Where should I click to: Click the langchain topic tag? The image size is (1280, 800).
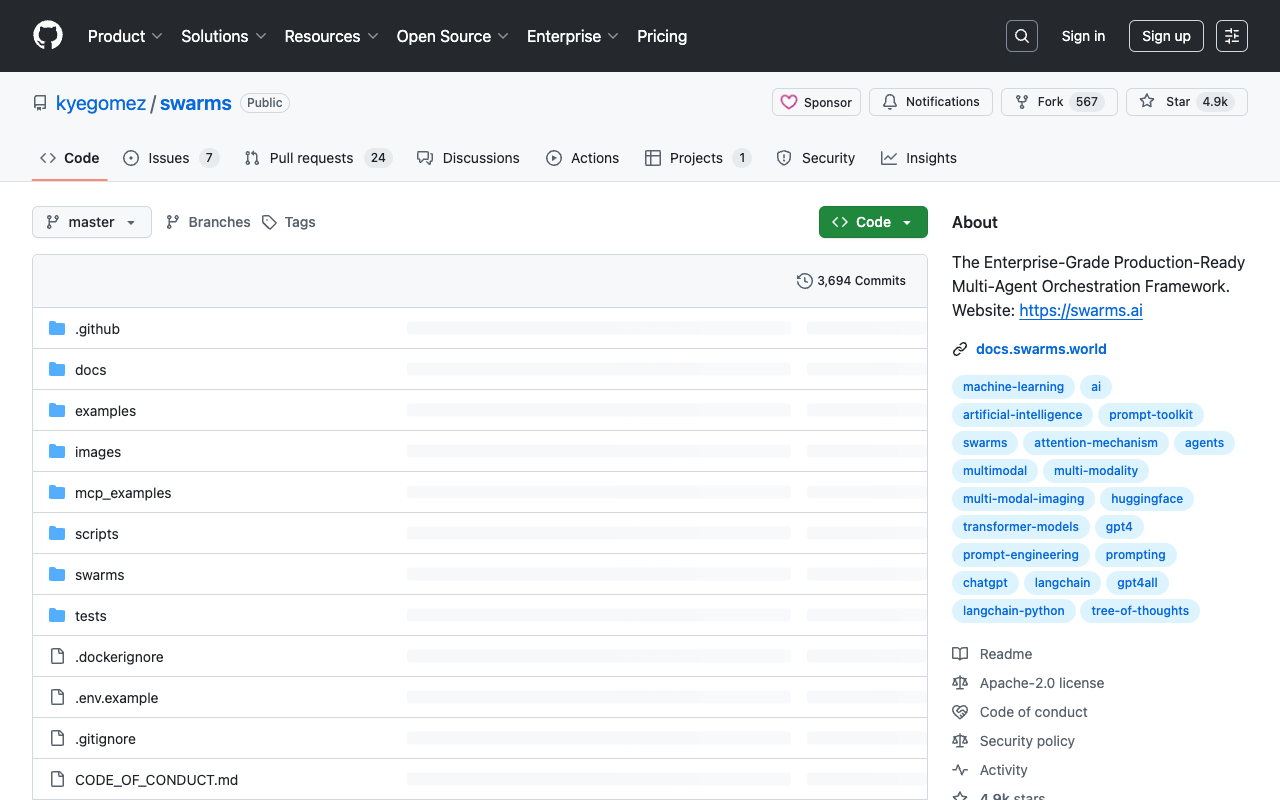pos(1062,583)
